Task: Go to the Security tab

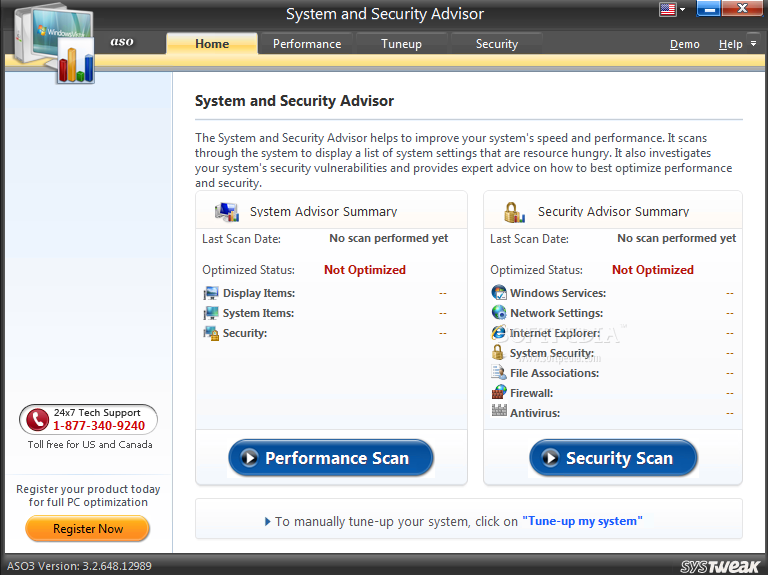Action: pos(497,44)
